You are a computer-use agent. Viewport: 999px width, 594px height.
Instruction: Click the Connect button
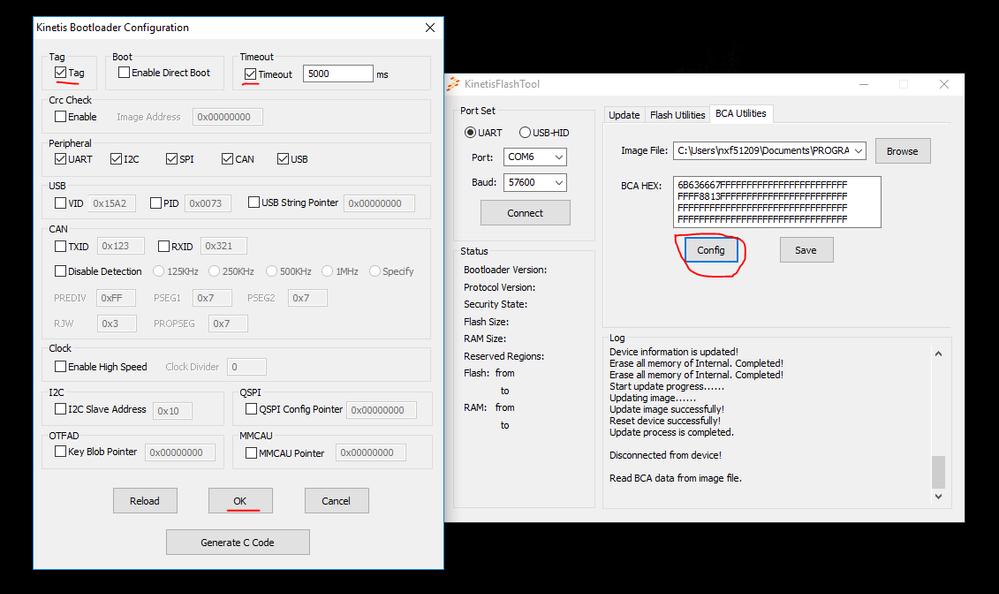(x=525, y=213)
